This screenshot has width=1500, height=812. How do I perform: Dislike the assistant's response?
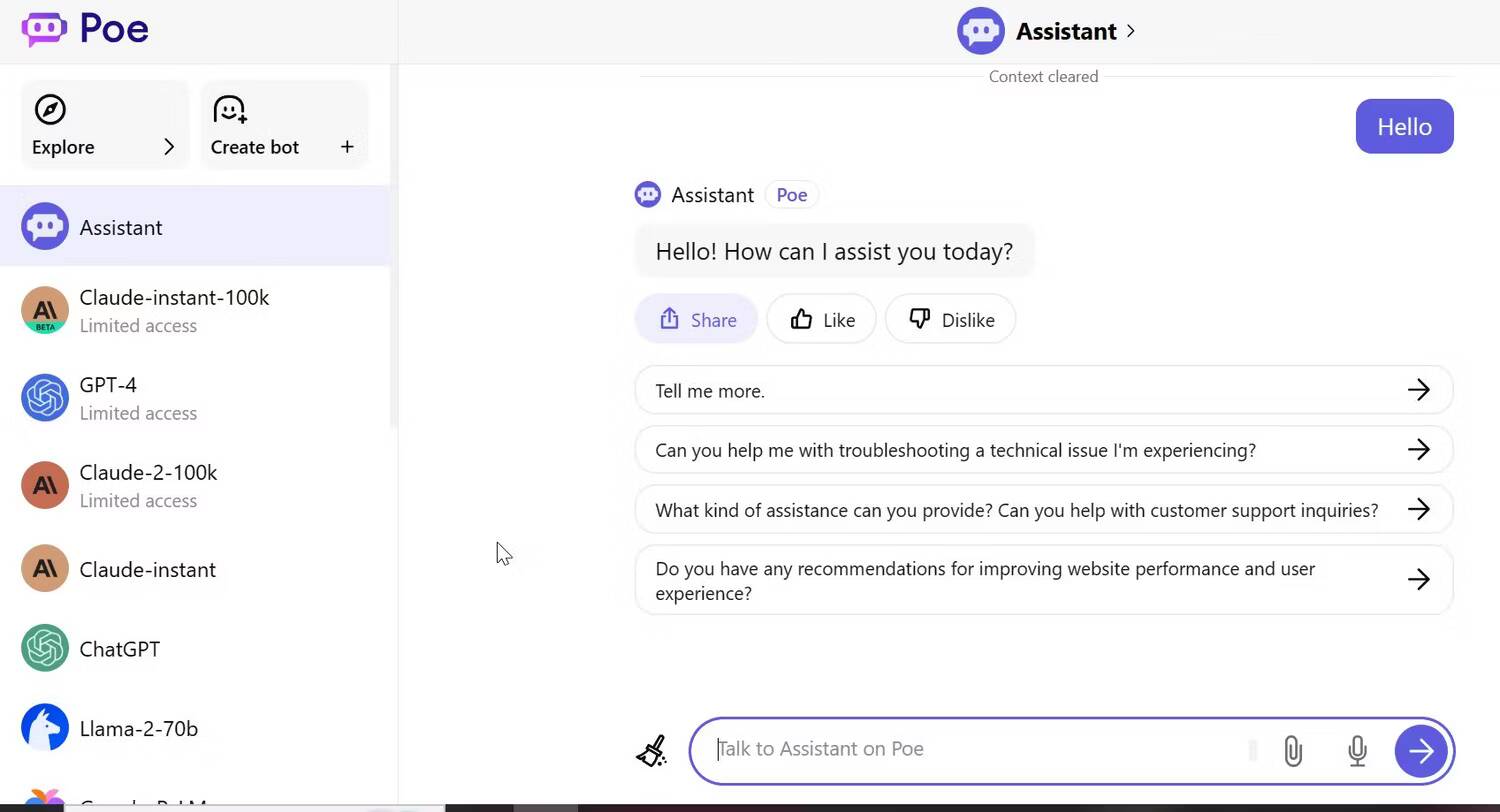tap(950, 320)
